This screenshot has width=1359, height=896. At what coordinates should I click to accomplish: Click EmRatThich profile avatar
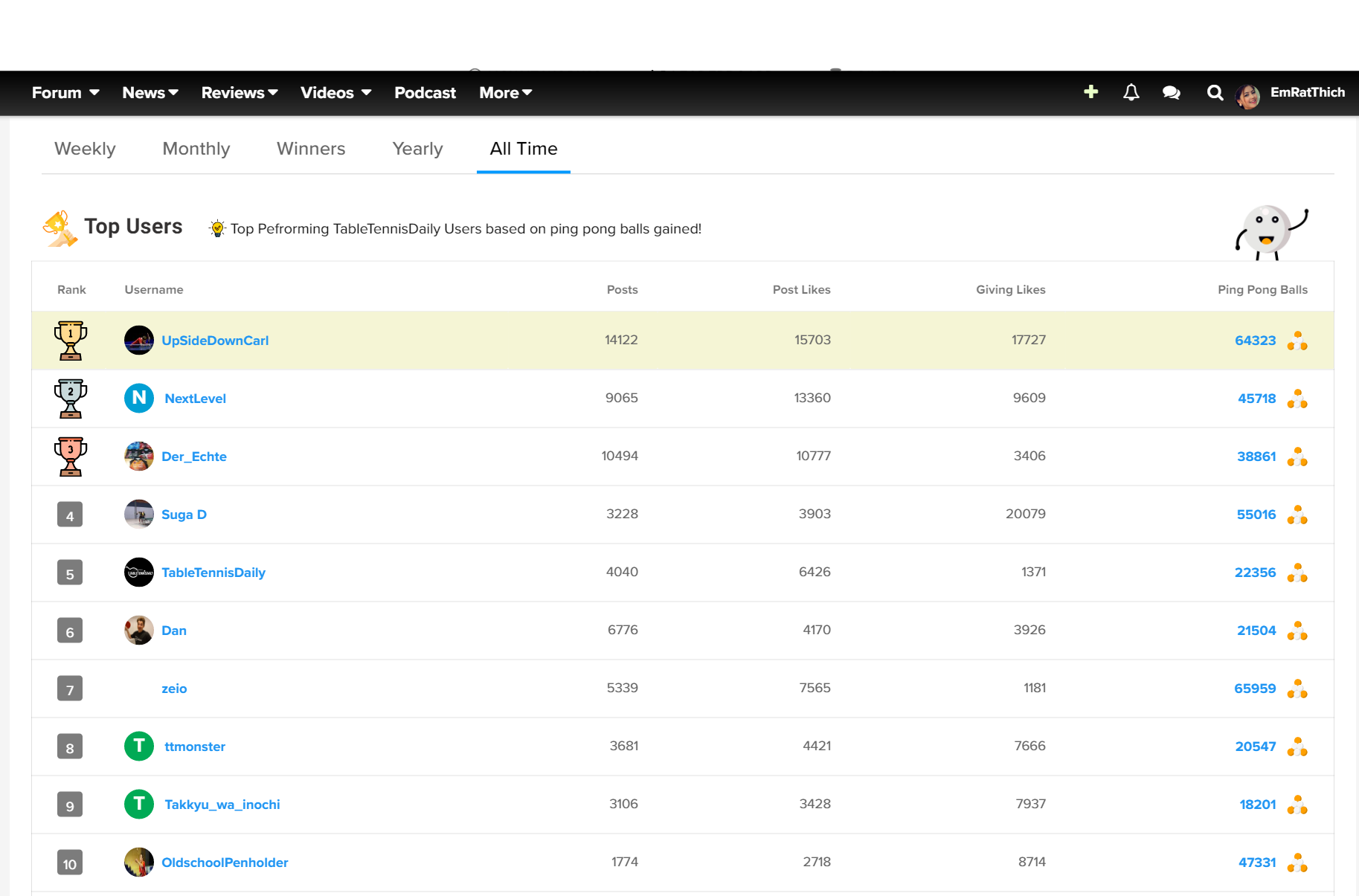pos(1247,96)
